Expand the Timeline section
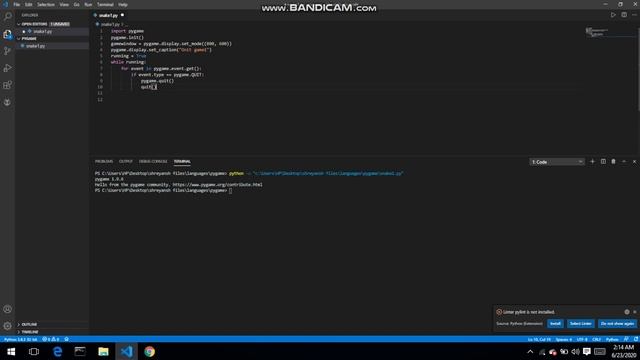The image size is (640, 360). click(x=29, y=332)
